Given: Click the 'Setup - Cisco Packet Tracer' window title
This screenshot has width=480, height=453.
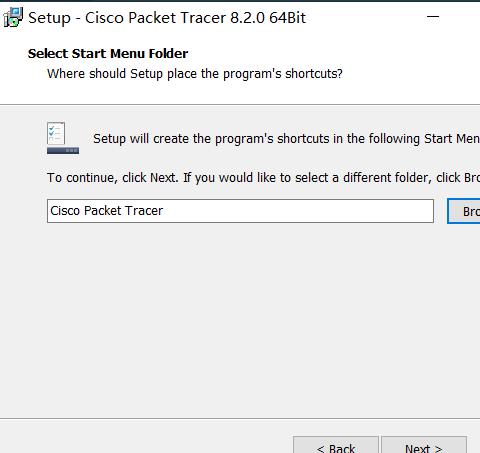Looking at the screenshot, I should (x=167, y=18).
